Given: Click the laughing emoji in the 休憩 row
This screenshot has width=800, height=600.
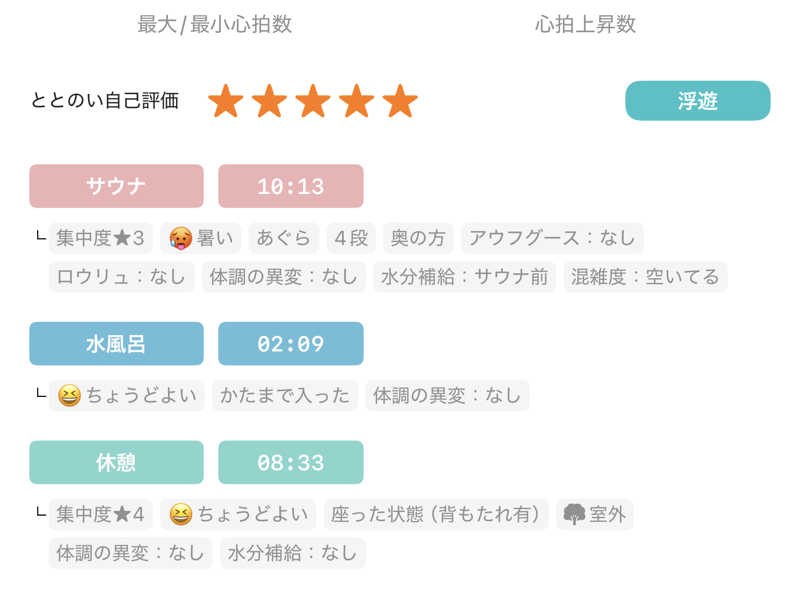Looking at the screenshot, I should pyautogui.click(x=181, y=514).
